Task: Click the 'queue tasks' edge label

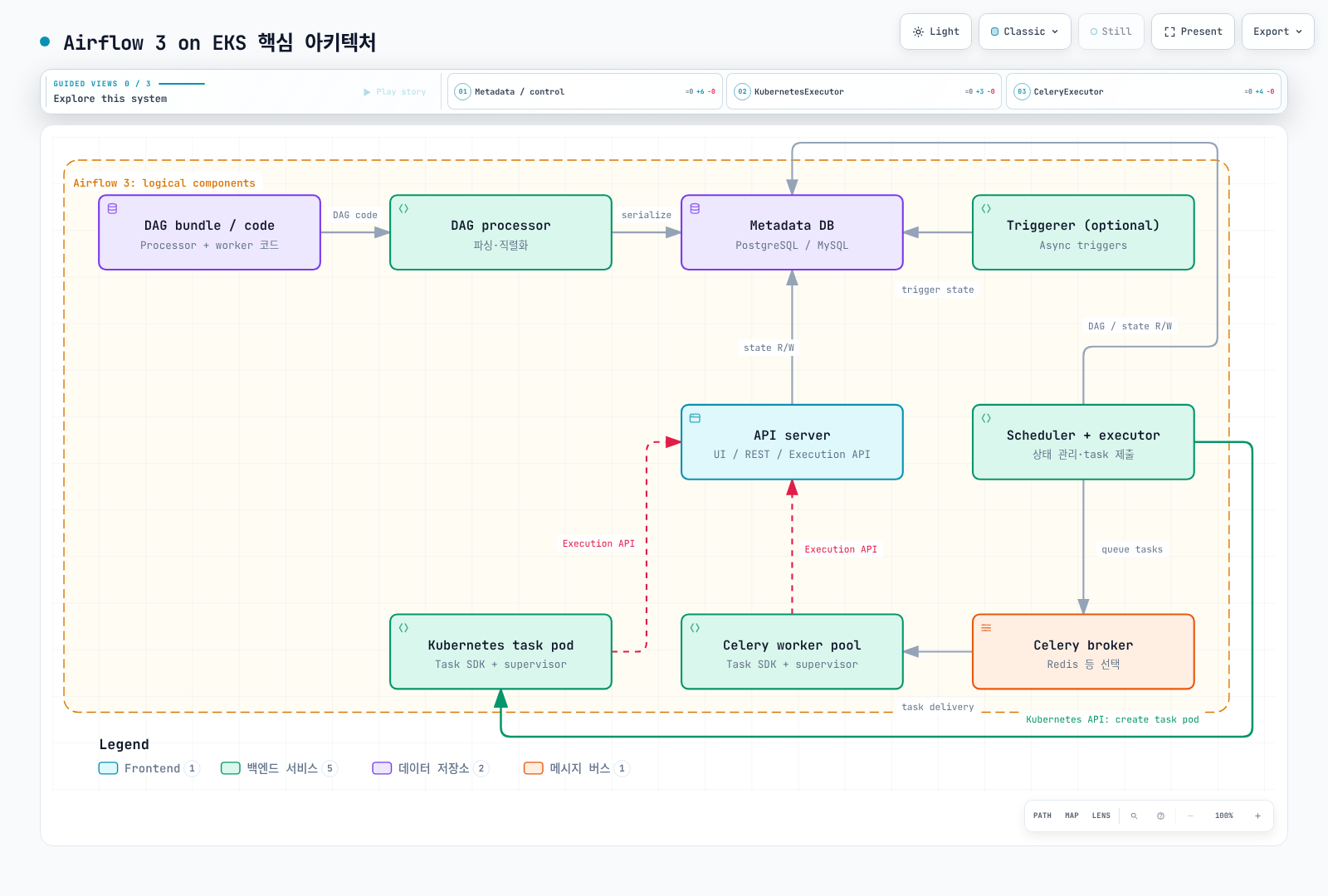Action: (x=1132, y=549)
